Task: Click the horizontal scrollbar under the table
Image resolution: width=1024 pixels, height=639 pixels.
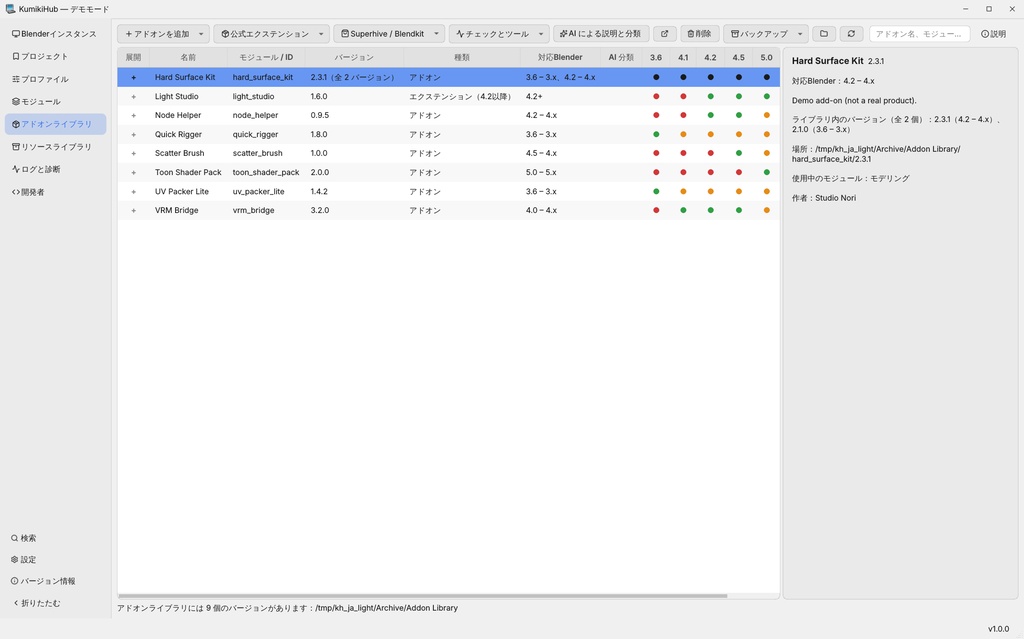Action: coord(423,596)
